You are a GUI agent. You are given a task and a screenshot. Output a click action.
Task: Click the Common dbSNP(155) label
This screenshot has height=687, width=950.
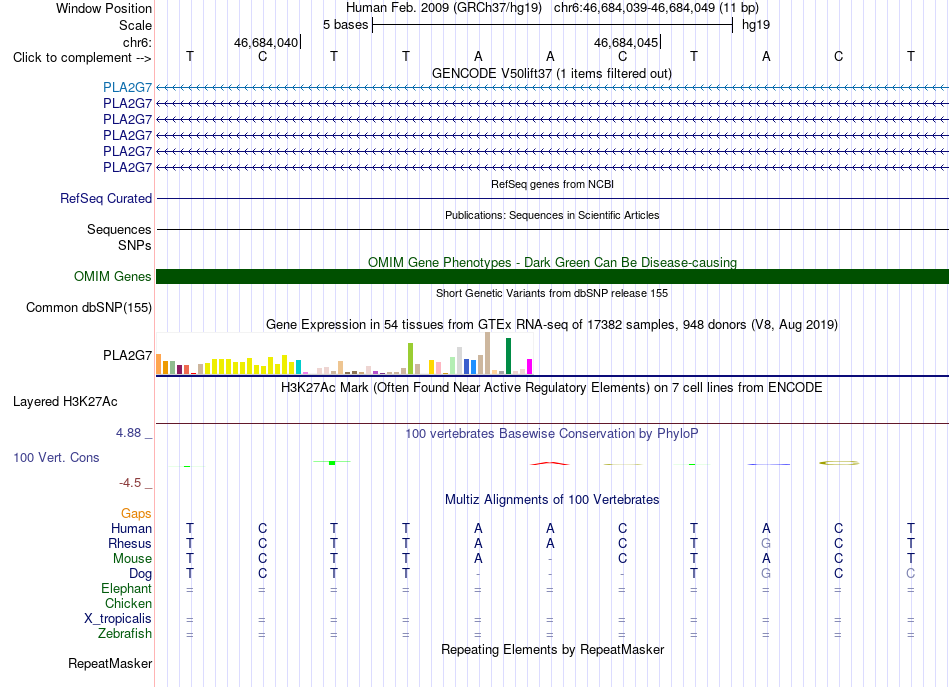(x=88, y=307)
